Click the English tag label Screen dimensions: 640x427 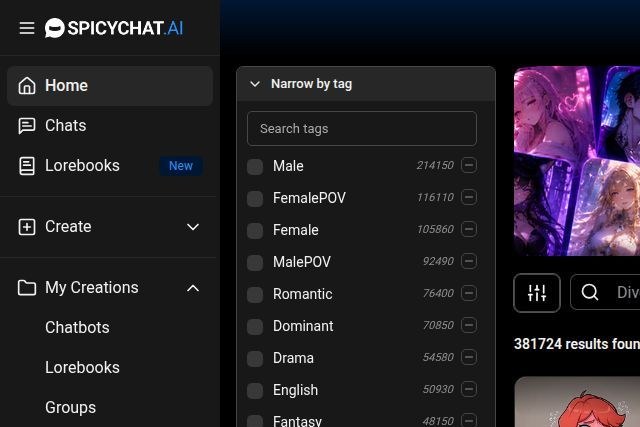tap(296, 390)
